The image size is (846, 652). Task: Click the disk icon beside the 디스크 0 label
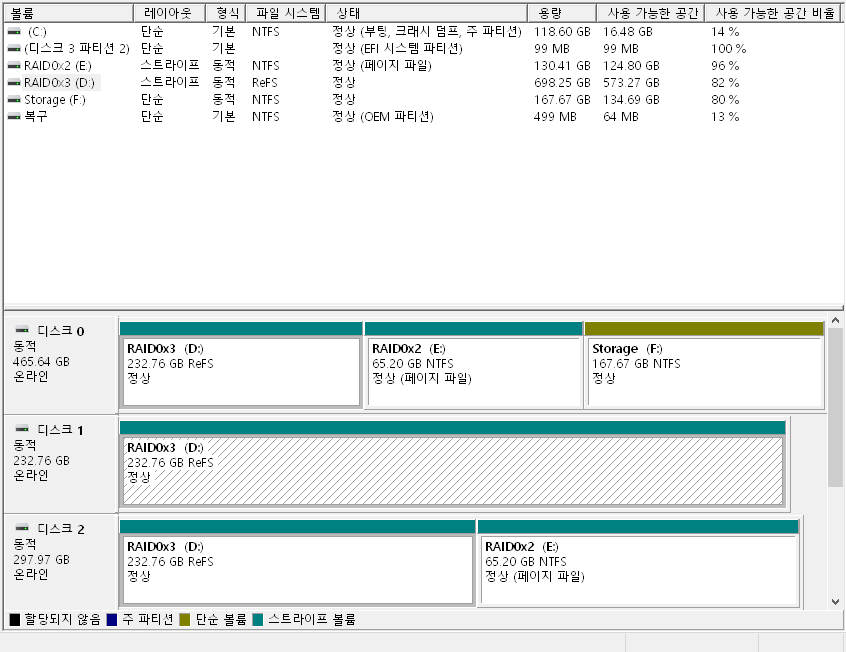[x=22, y=329]
